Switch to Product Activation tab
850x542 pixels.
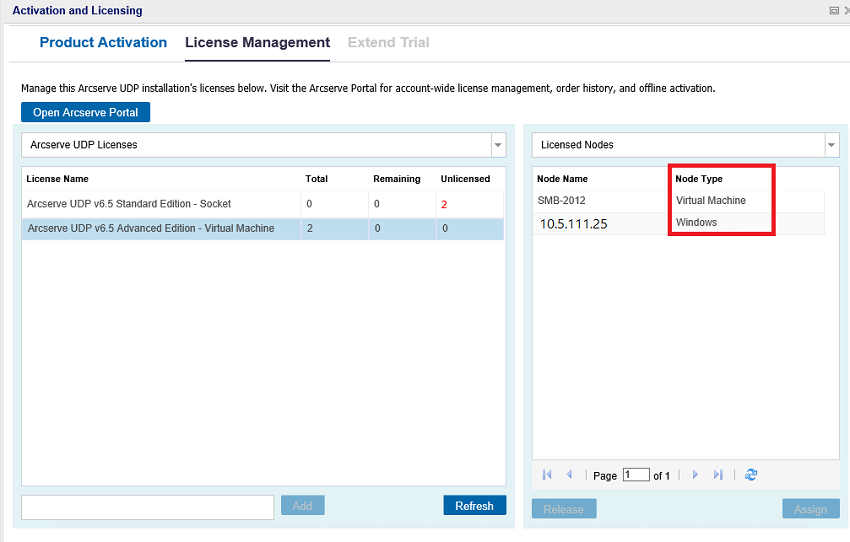click(103, 42)
